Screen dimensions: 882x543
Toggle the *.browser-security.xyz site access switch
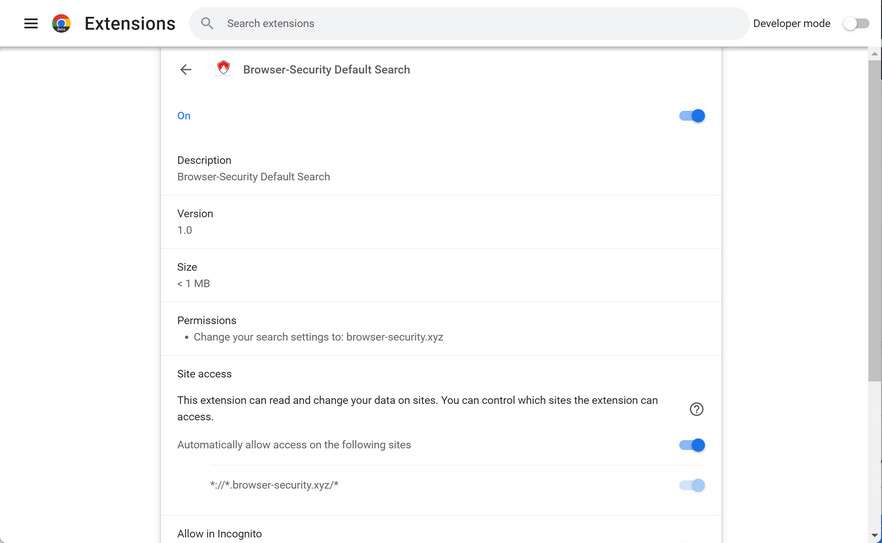(692, 485)
